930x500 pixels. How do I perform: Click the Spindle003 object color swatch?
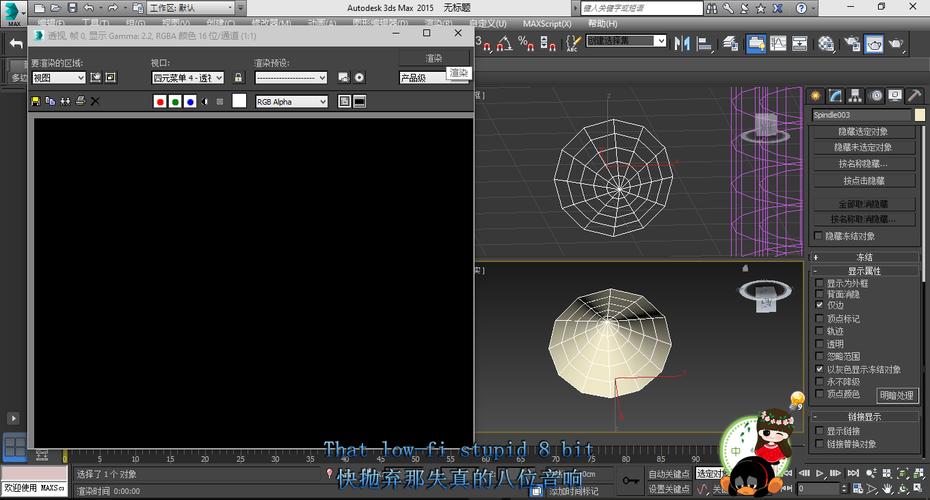pyautogui.click(x=919, y=115)
